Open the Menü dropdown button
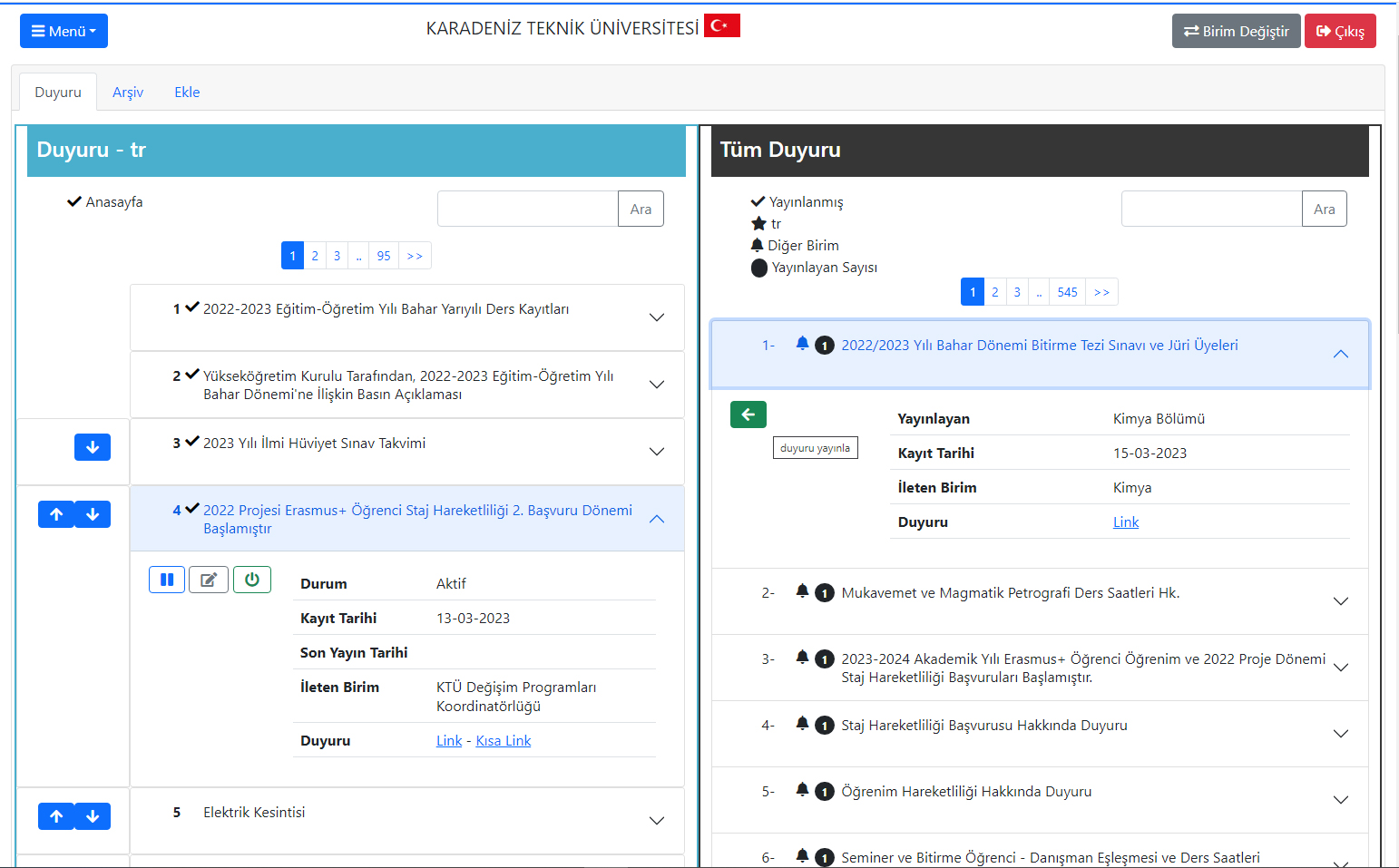1399x868 pixels. (x=64, y=31)
